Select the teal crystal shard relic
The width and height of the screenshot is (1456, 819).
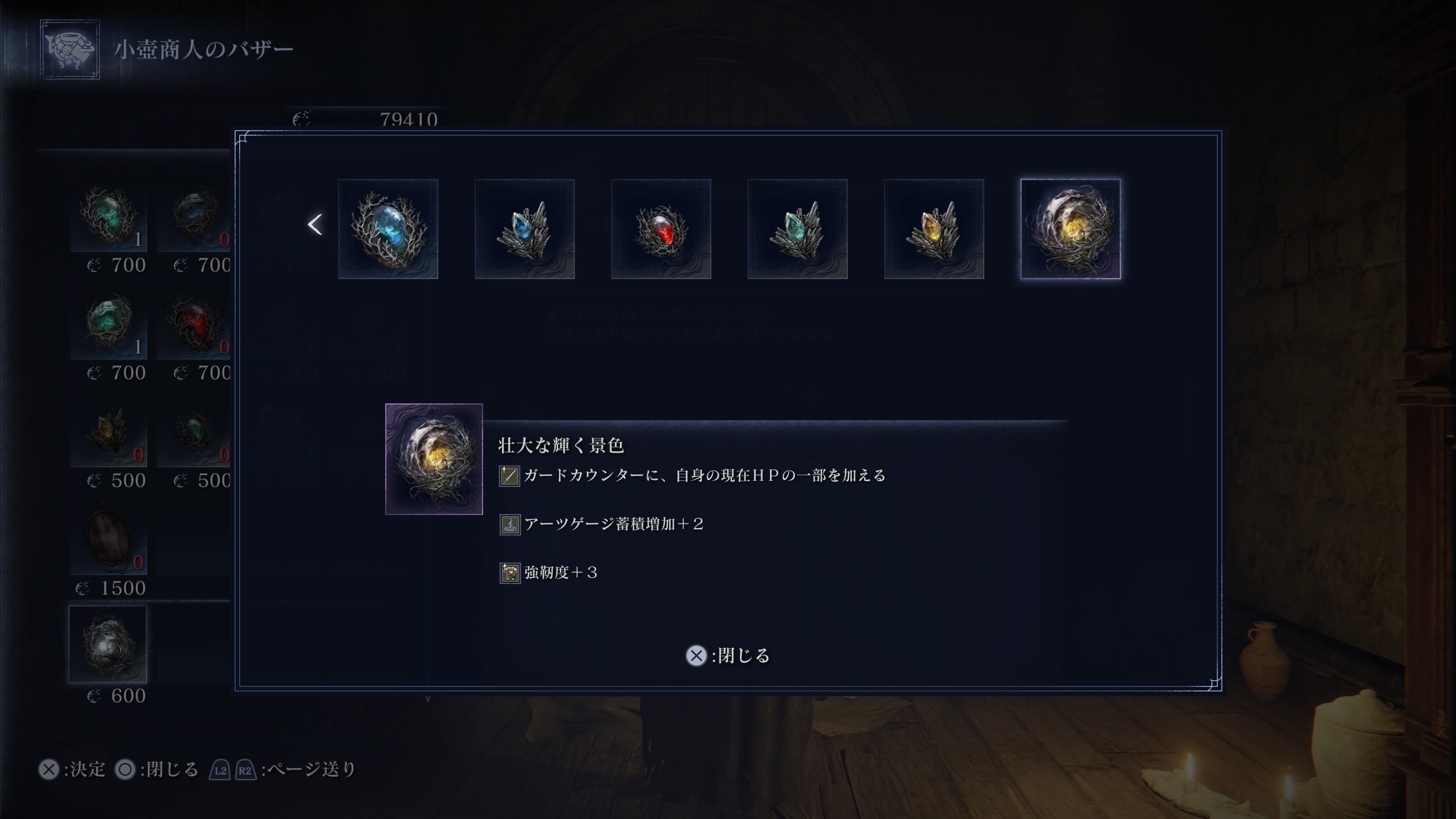click(797, 229)
